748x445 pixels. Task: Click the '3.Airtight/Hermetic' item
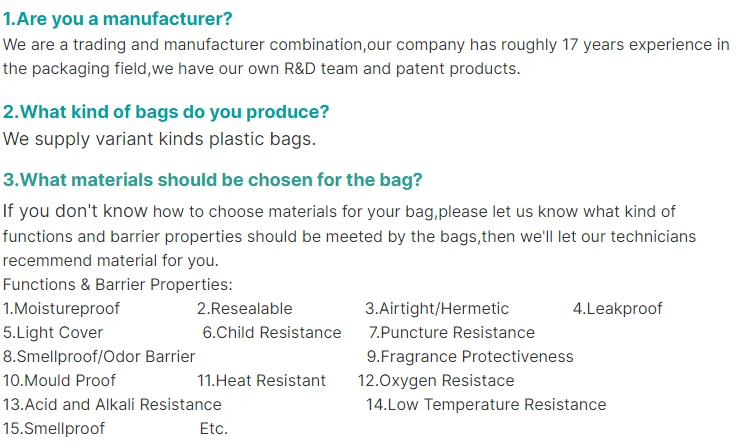coord(437,308)
